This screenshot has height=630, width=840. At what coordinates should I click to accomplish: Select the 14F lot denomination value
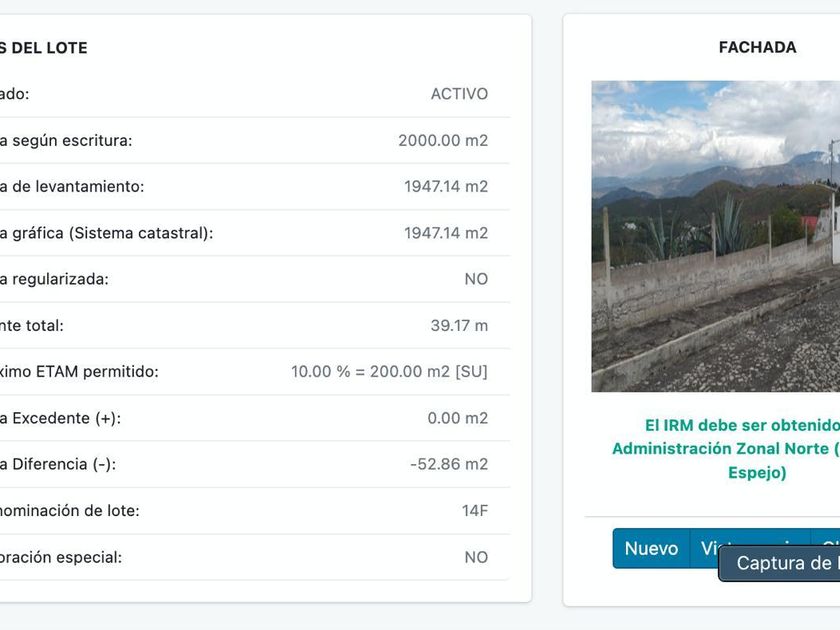[475, 511]
